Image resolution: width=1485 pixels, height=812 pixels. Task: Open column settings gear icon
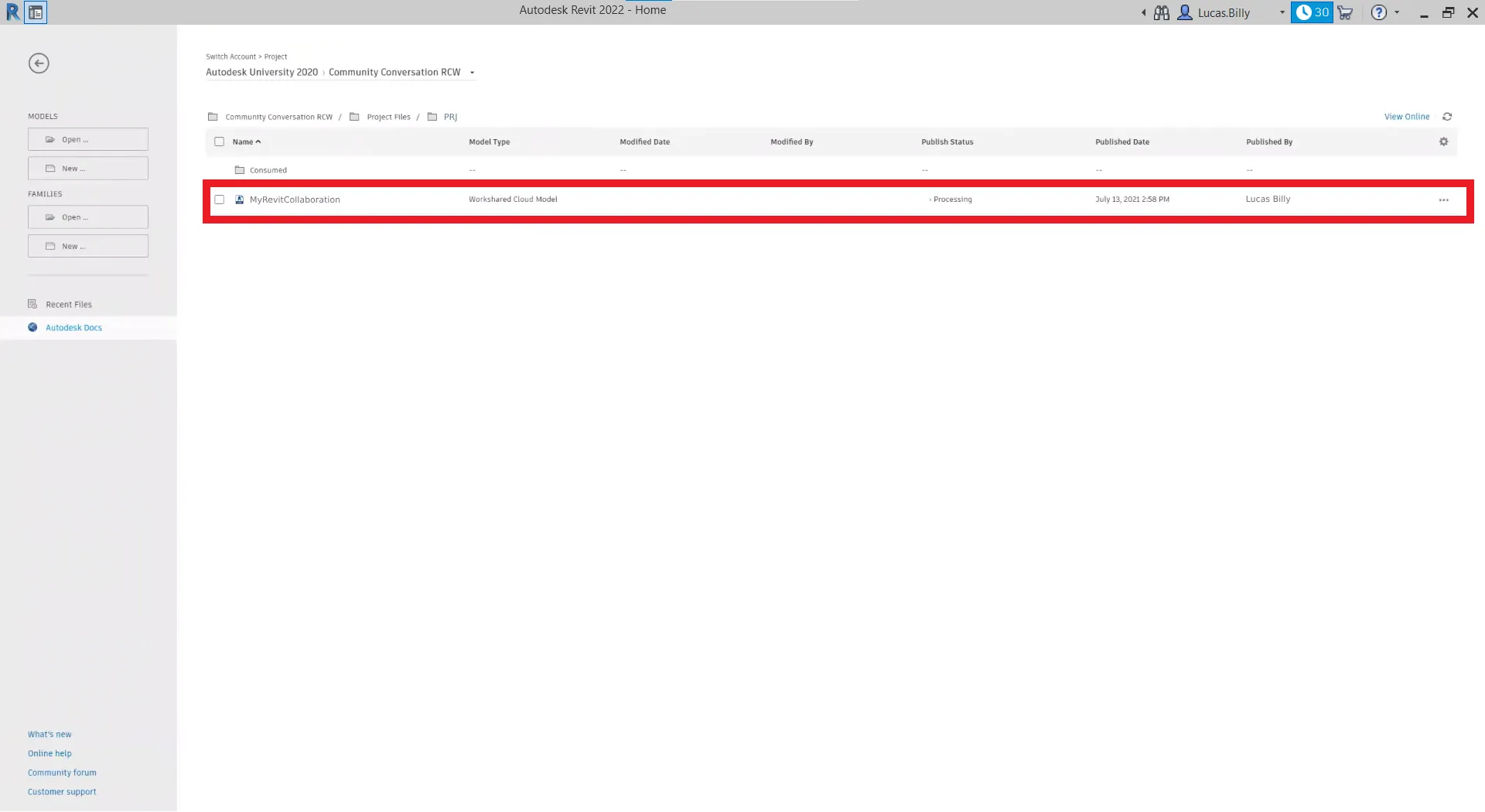tap(1443, 142)
